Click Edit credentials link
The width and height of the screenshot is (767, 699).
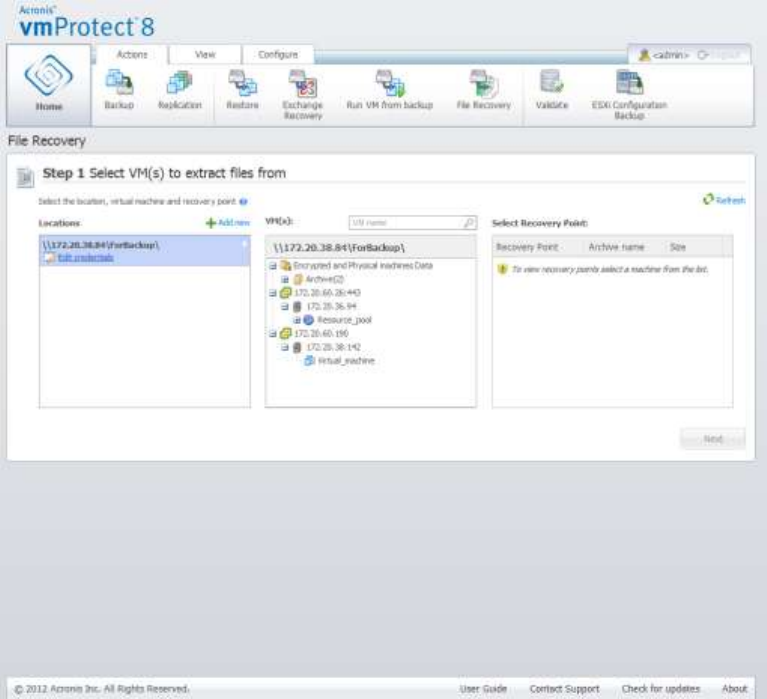tap(86, 258)
